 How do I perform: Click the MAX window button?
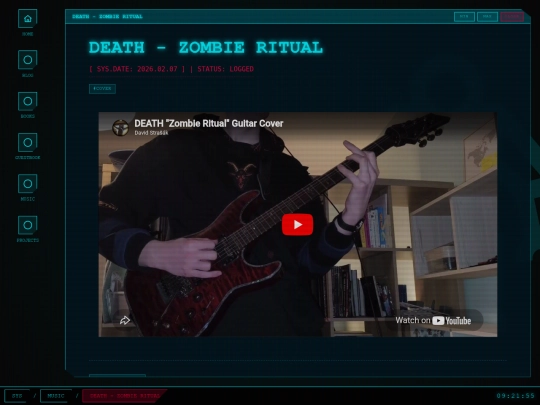(487, 17)
